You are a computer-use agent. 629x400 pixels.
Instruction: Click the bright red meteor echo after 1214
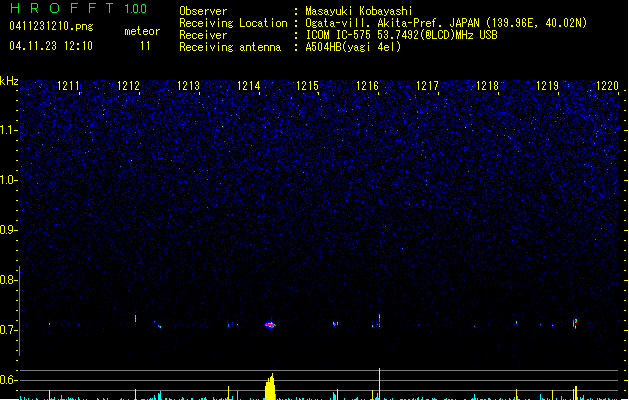click(x=271, y=325)
